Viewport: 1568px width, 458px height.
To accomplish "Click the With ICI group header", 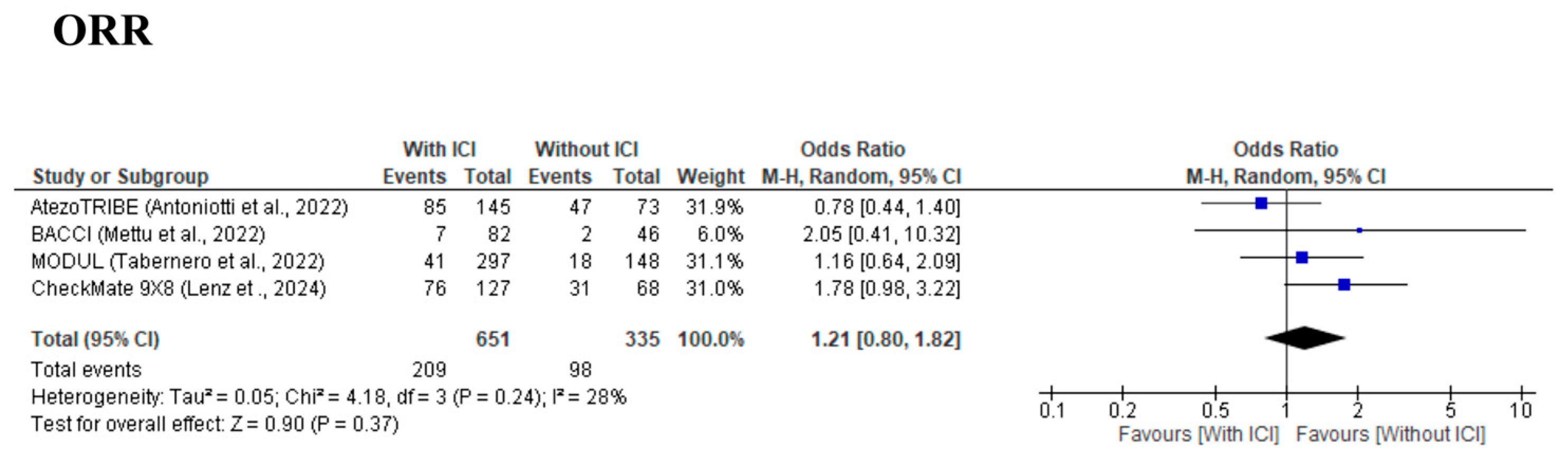I will pyautogui.click(x=439, y=150).
